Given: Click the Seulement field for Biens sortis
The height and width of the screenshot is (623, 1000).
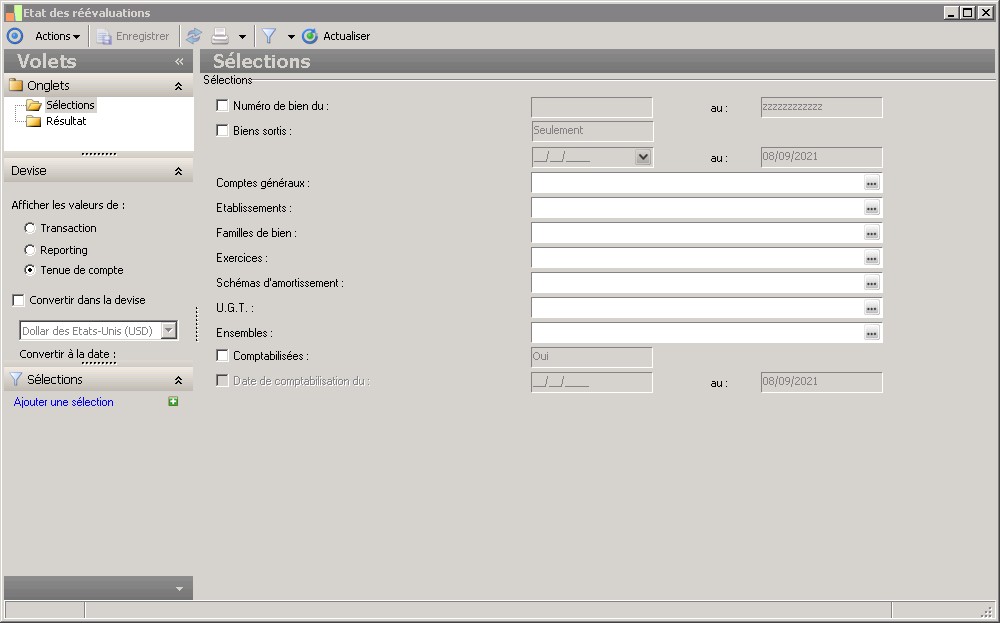Looking at the screenshot, I should tap(592, 131).
